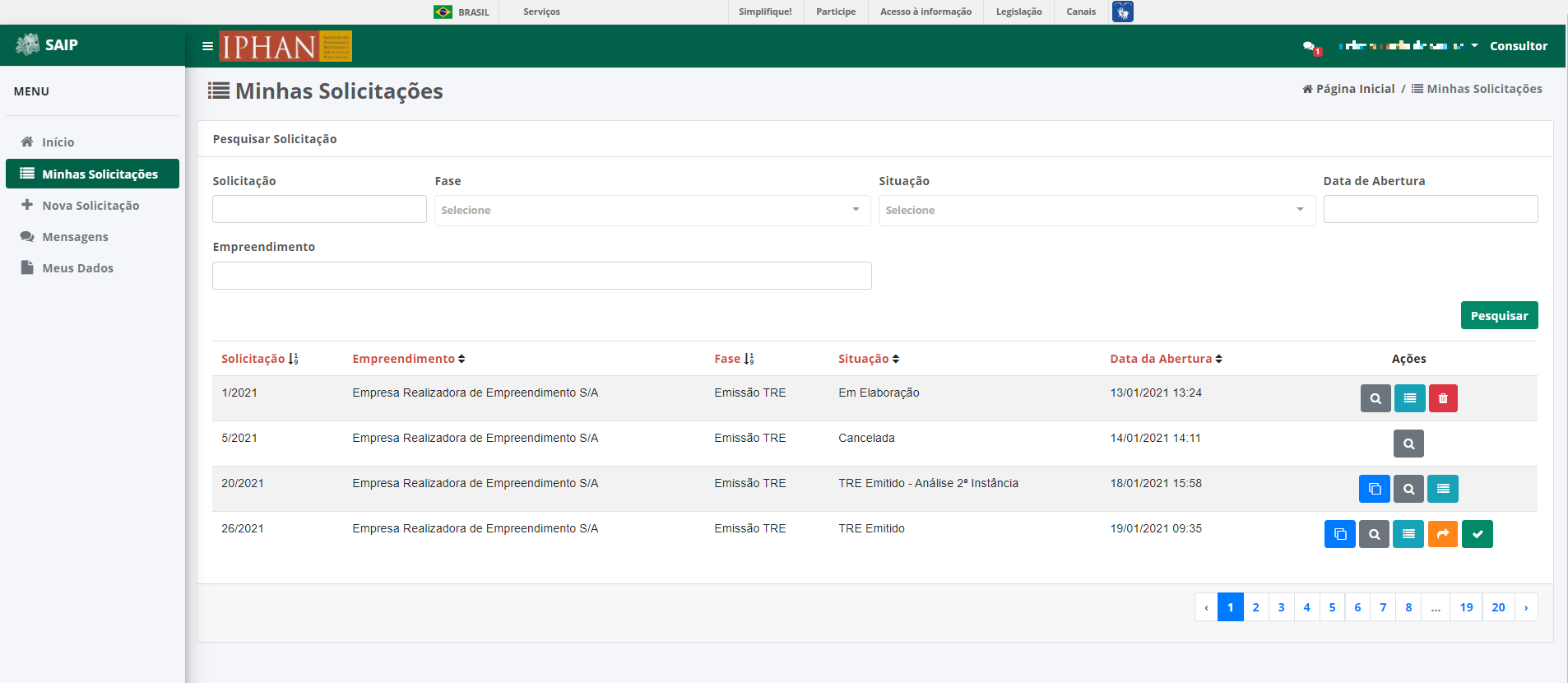1568x683 pixels.
Task: Click the VLibras accessibility hand icon
Action: point(1123,12)
